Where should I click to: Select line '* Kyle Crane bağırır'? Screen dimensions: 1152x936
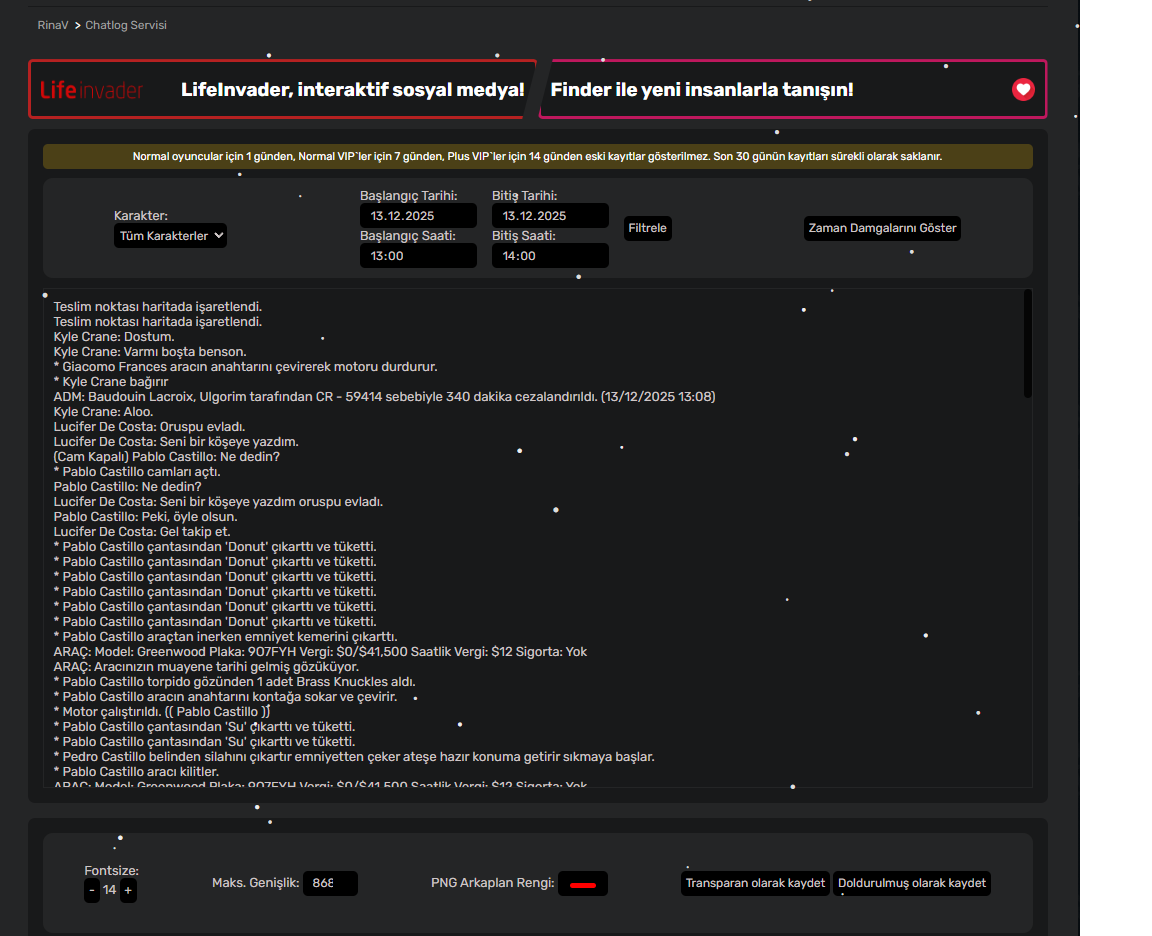(111, 382)
